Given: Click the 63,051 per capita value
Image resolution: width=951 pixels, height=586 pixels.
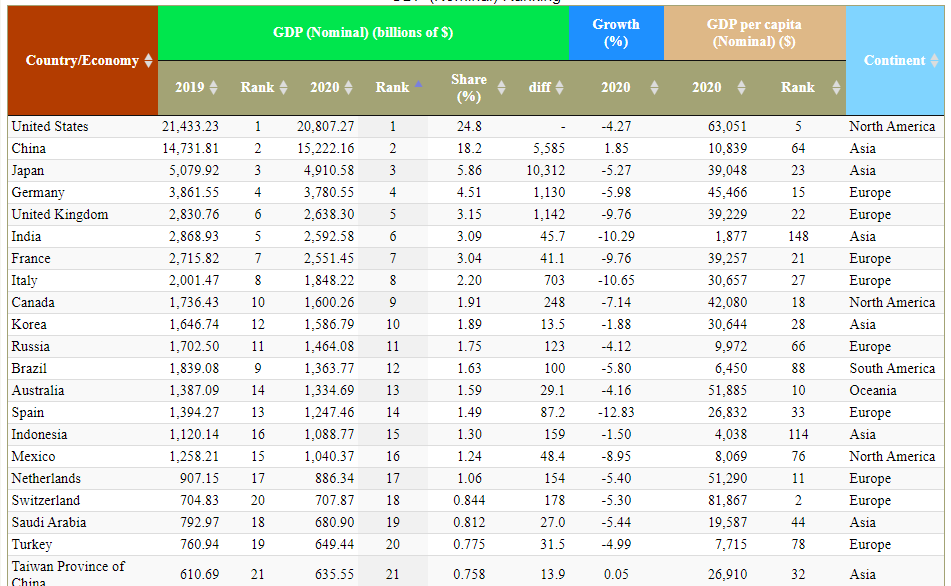Looking at the screenshot, I should point(727,127).
